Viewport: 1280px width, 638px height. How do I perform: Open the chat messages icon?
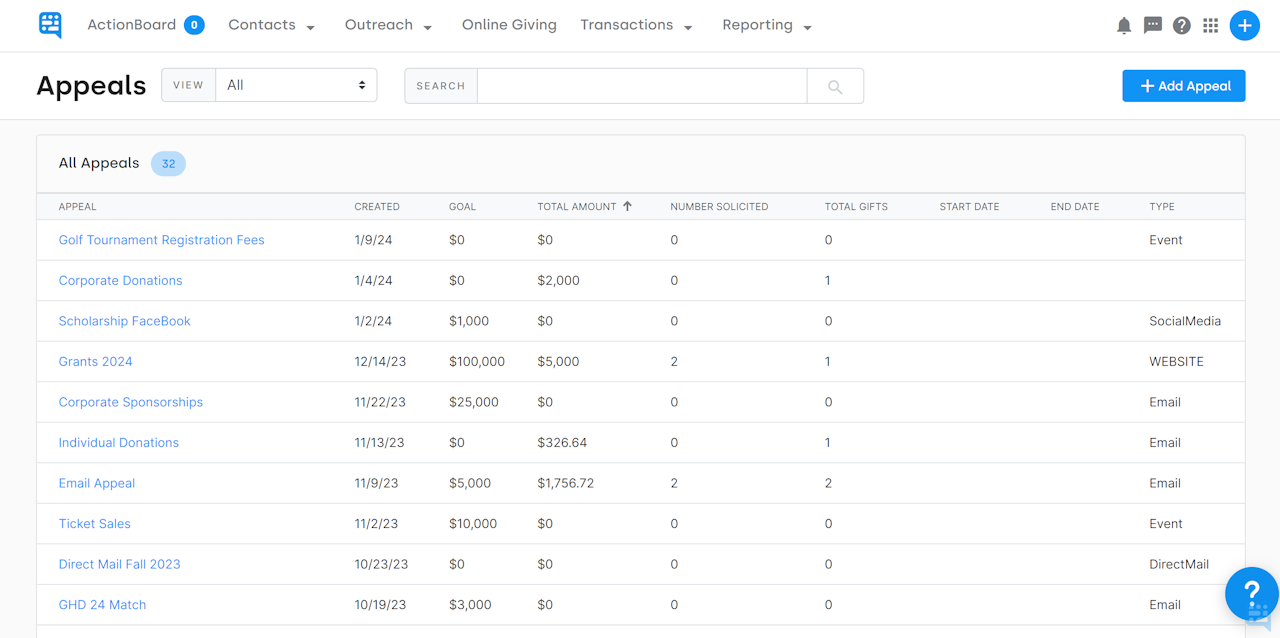[1153, 26]
